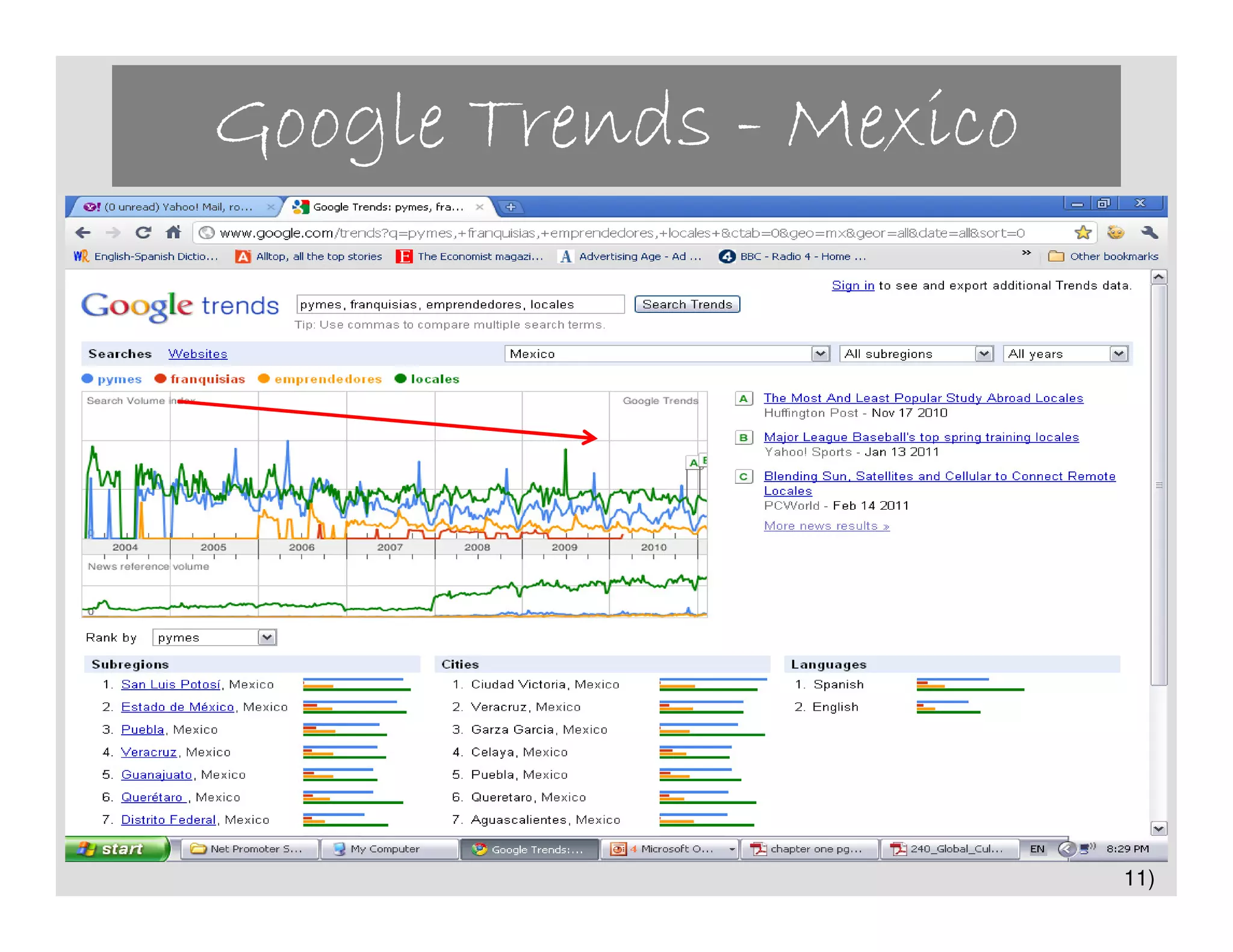The height and width of the screenshot is (952, 1233).
Task: Click the browser Forward arrow
Action: 113,233
